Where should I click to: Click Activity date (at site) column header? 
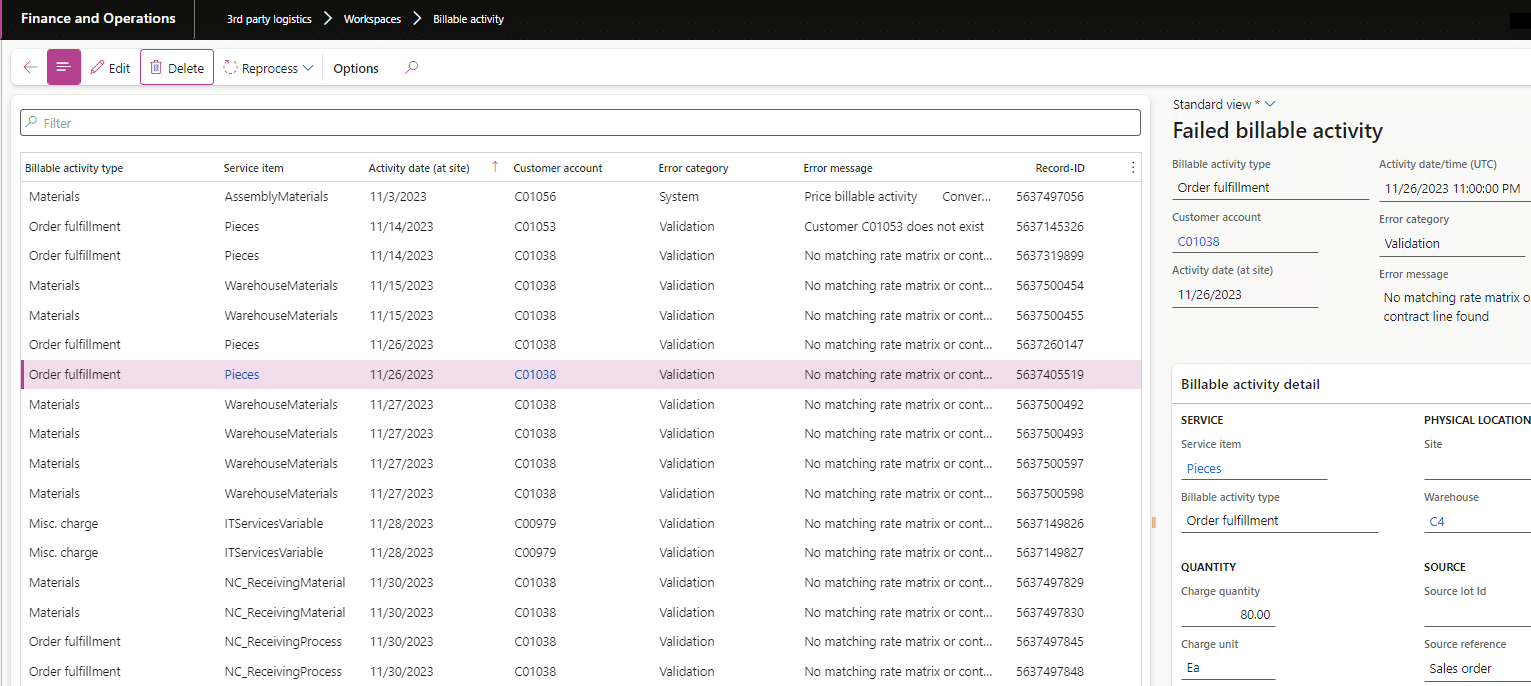419,168
